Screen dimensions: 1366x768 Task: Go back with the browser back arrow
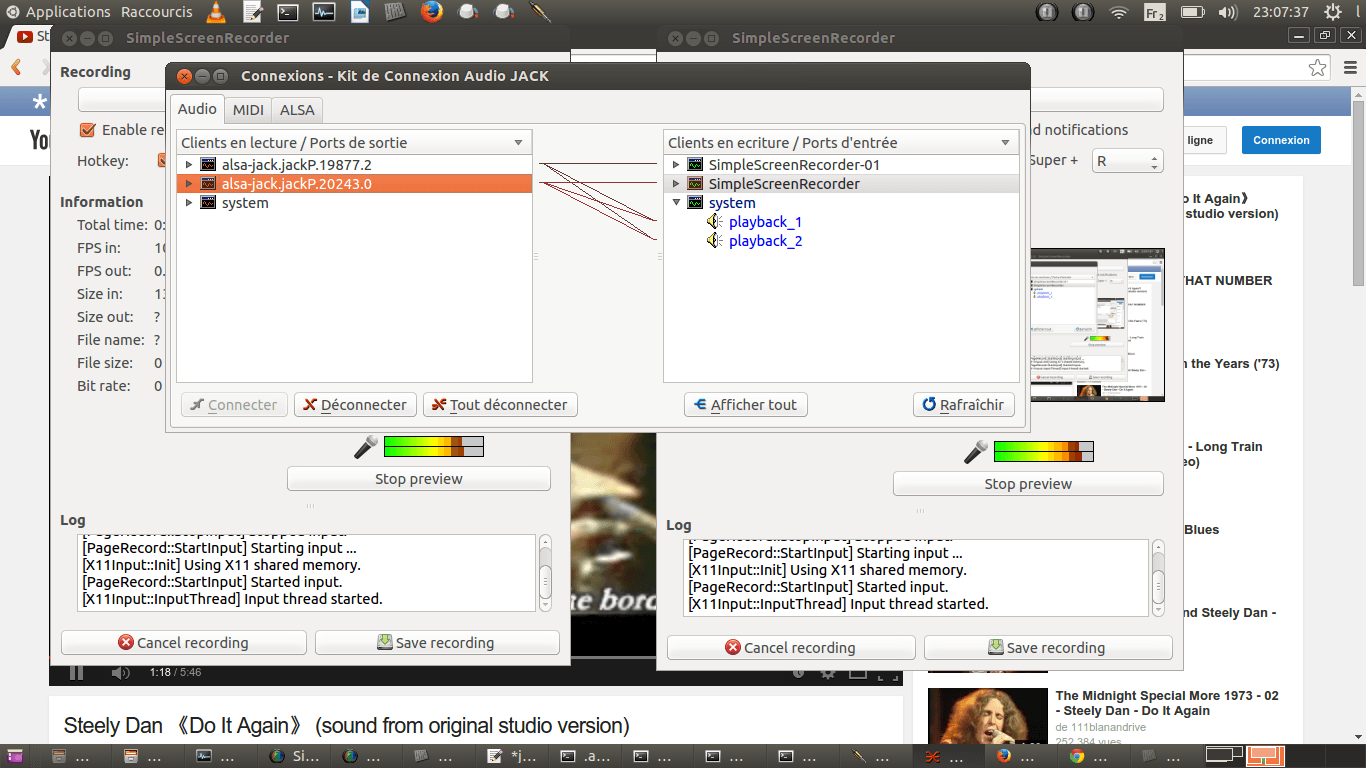(16, 67)
